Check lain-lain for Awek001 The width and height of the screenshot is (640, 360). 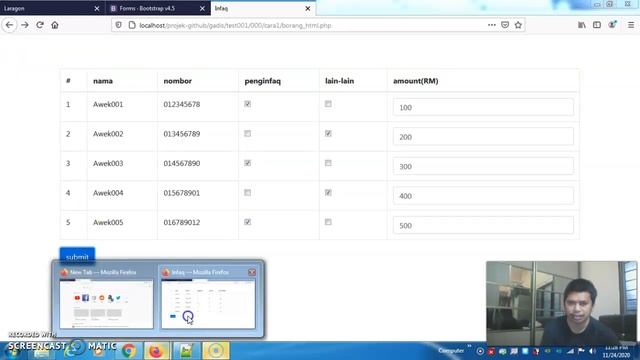(x=328, y=104)
